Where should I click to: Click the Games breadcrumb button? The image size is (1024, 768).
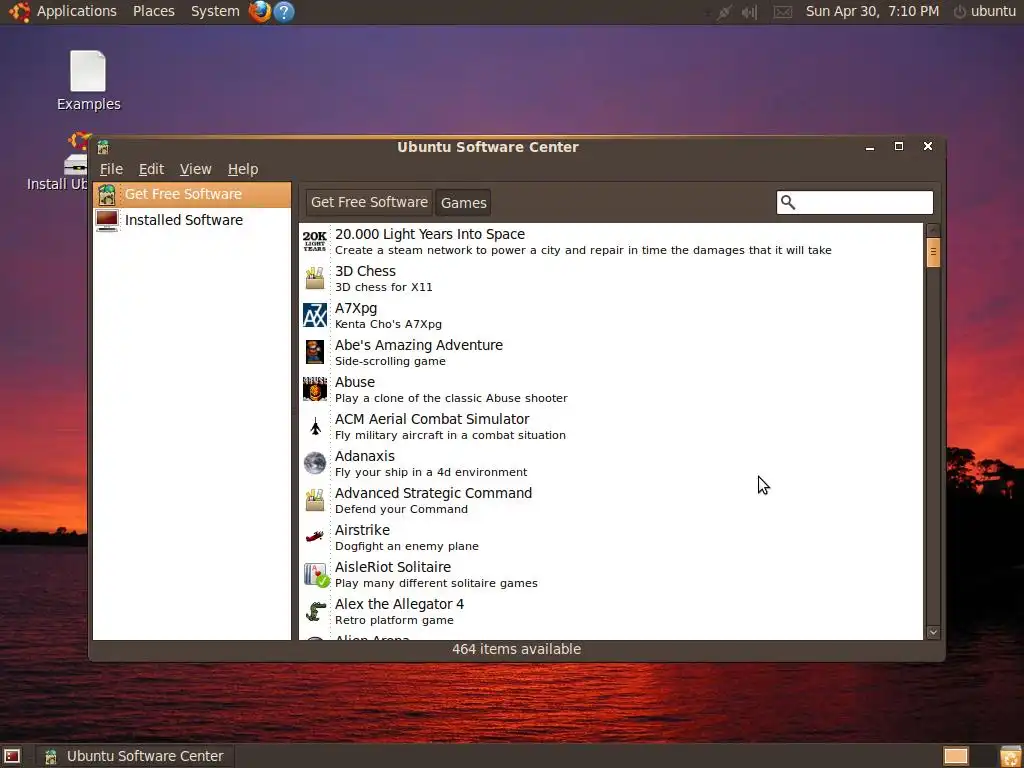(464, 202)
